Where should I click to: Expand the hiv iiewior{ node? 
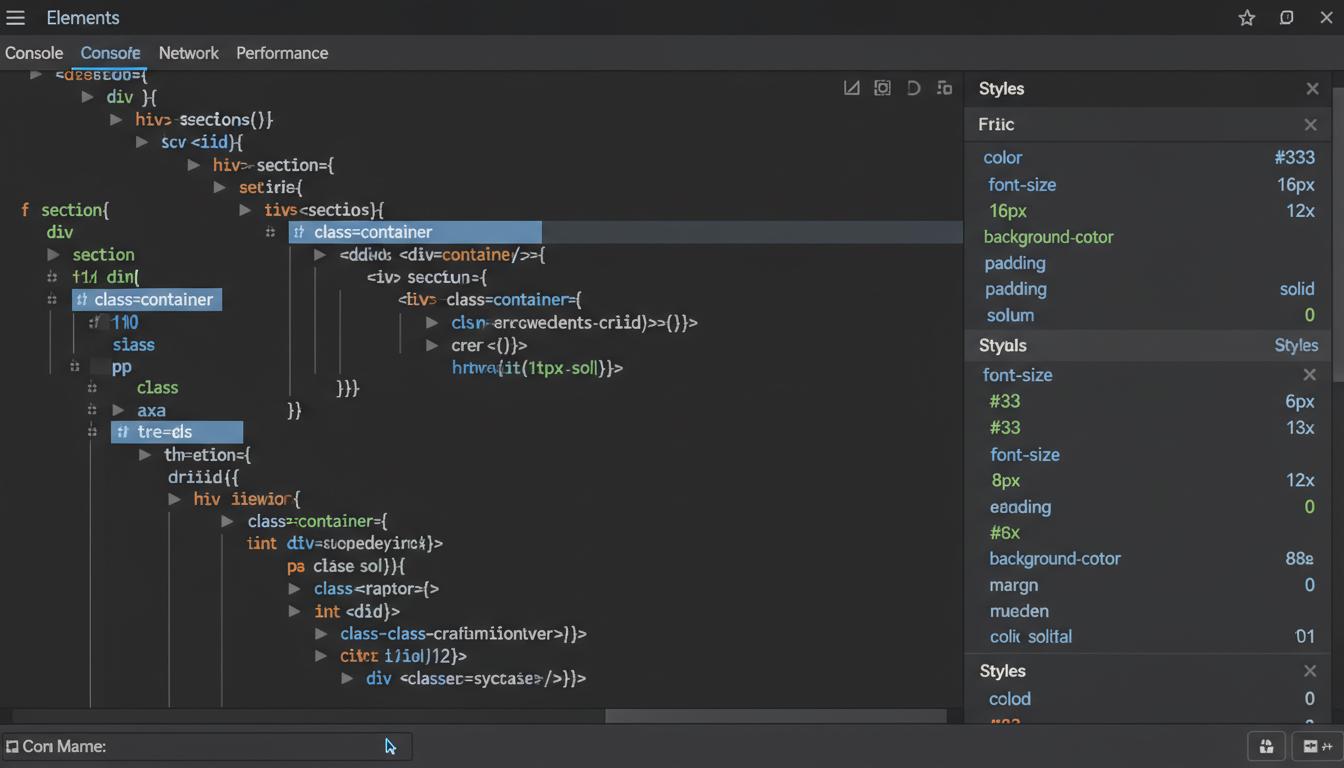coord(174,499)
